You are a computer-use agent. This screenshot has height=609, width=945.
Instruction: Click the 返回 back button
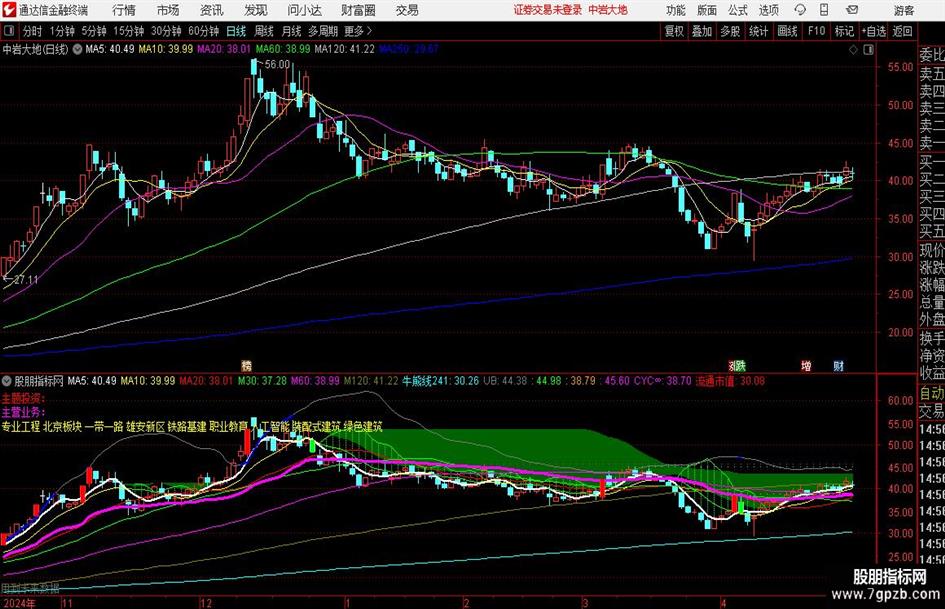coord(902,31)
